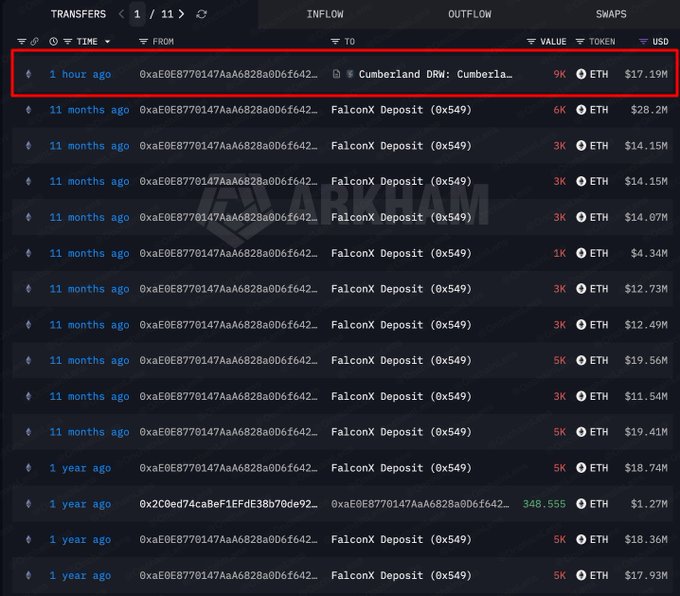Click ETH token icon in $14.07M row

[x=581, y=217]
